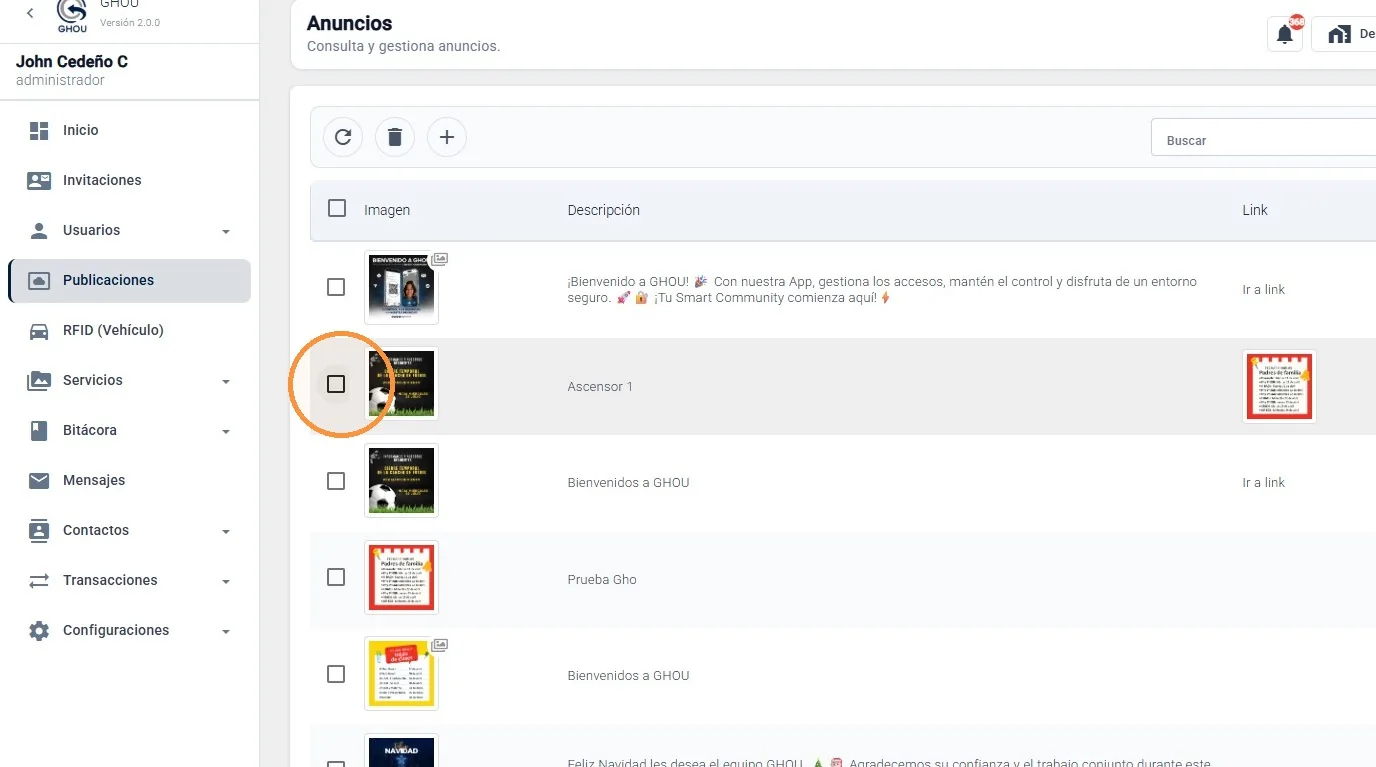Click the 'Prueba Gho' description text
1376x767 pixels.
602,579
